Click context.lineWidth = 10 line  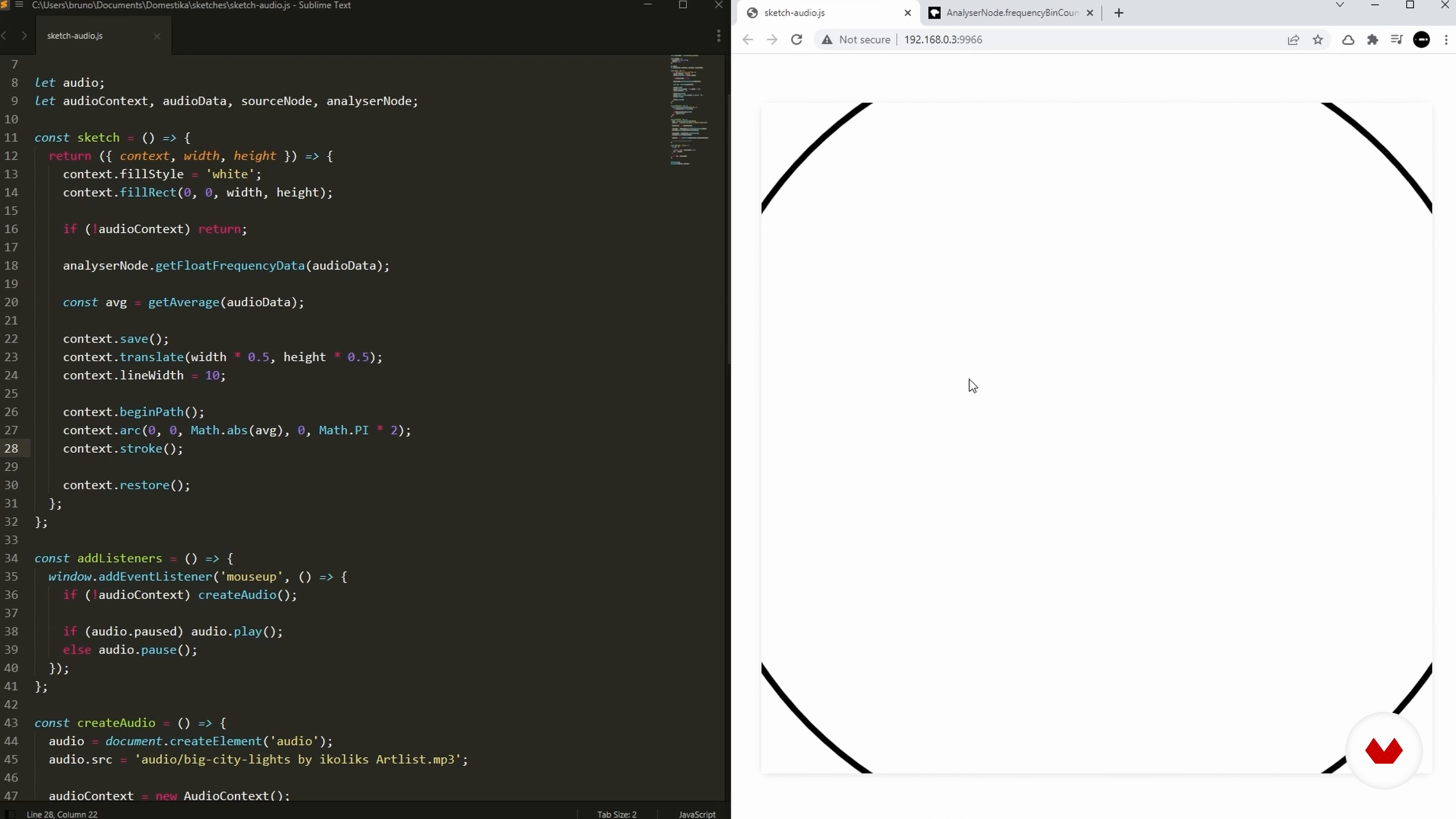[144, 375]
